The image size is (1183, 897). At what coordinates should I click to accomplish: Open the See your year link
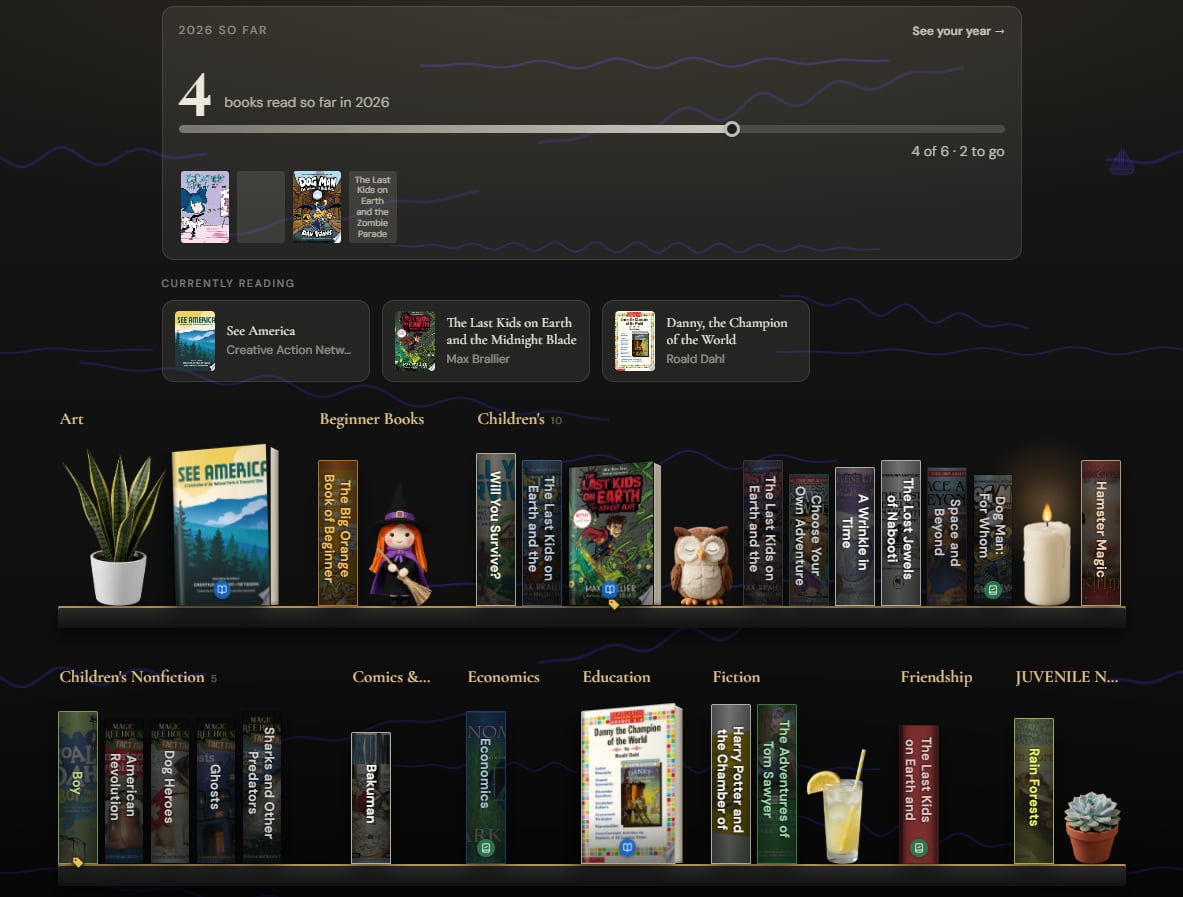[958, 31]
